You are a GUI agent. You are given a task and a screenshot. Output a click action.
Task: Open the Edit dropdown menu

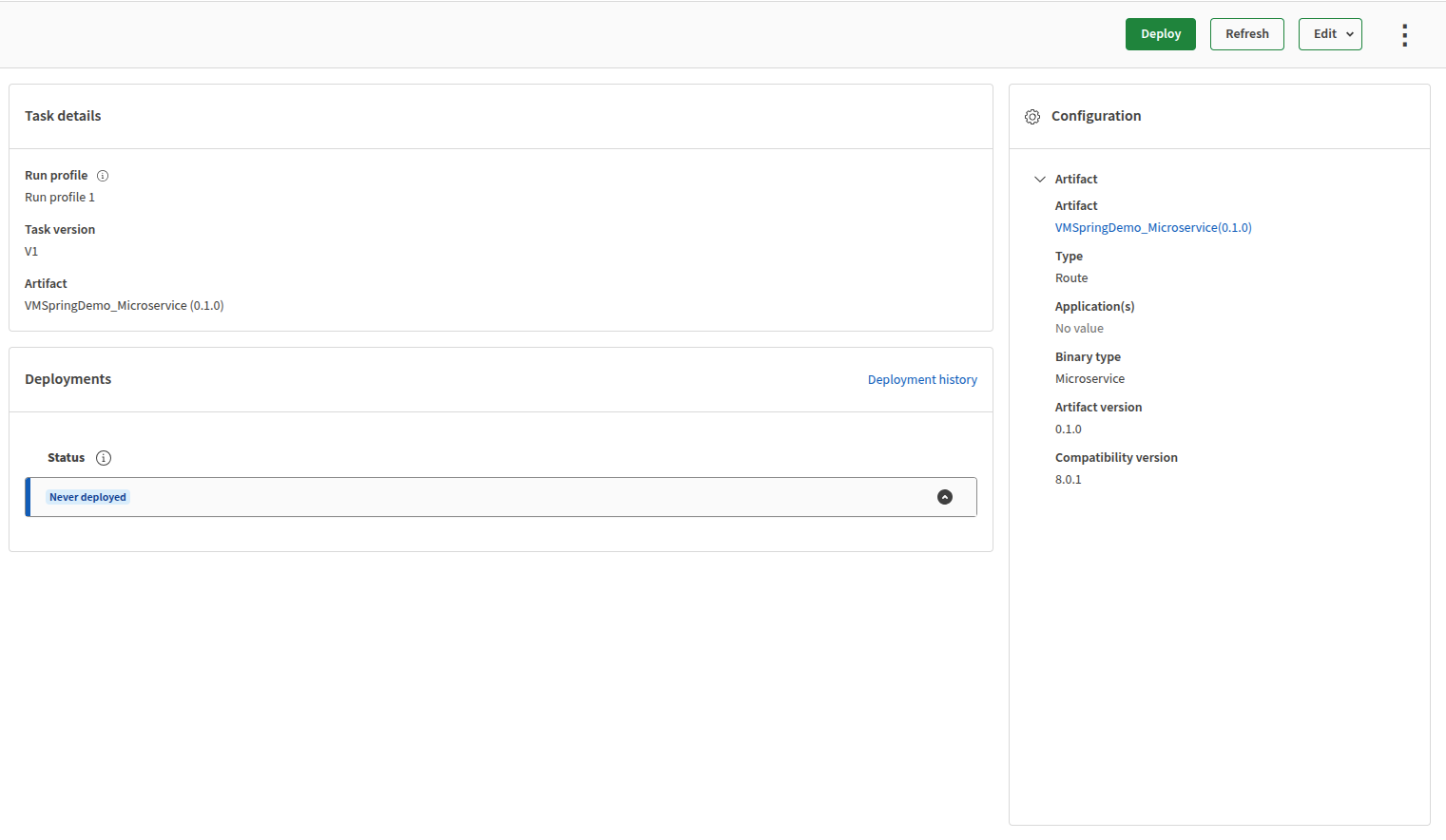pos(1330,34)
